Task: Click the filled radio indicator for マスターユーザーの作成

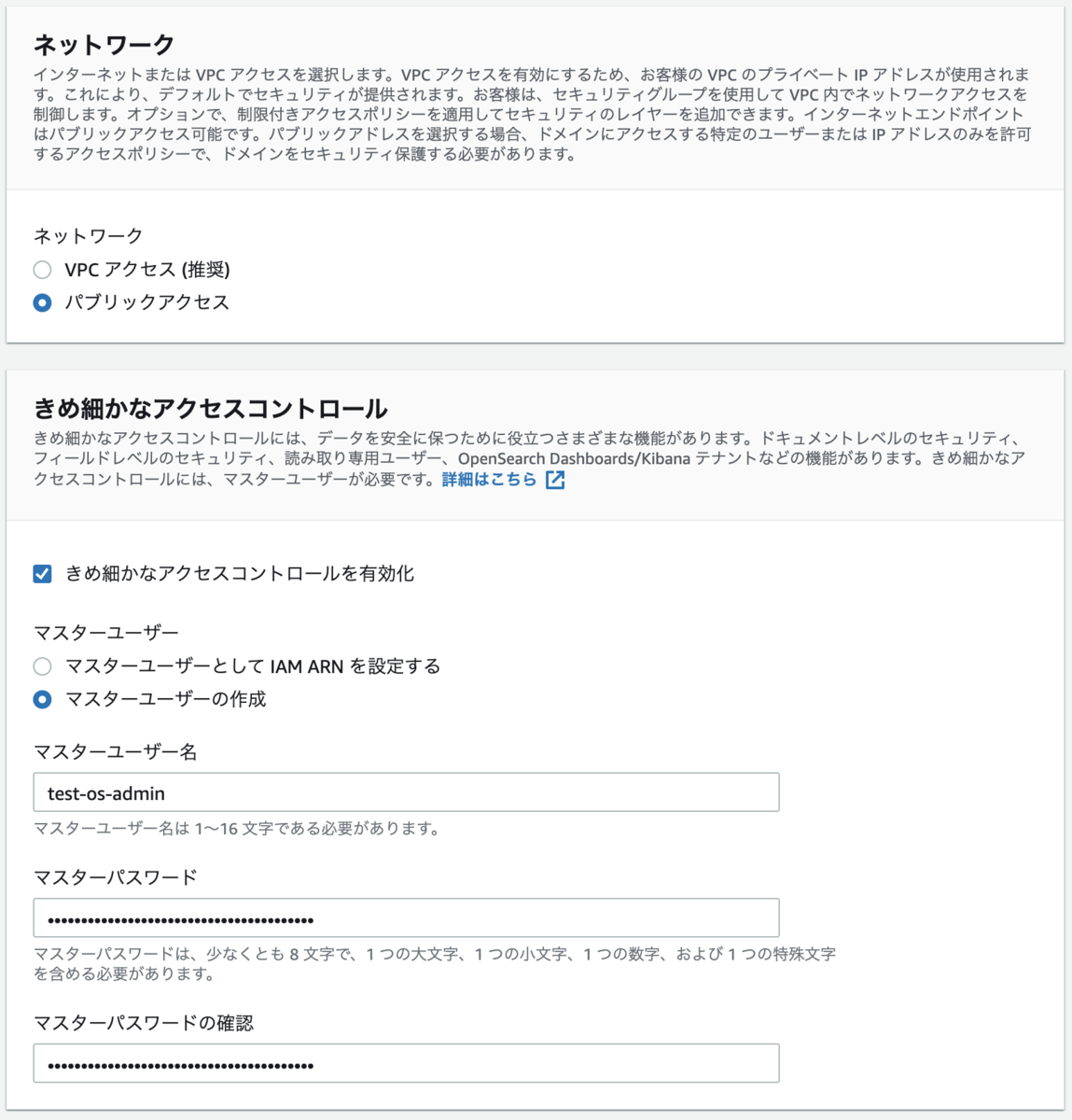Action: [41, 698]
